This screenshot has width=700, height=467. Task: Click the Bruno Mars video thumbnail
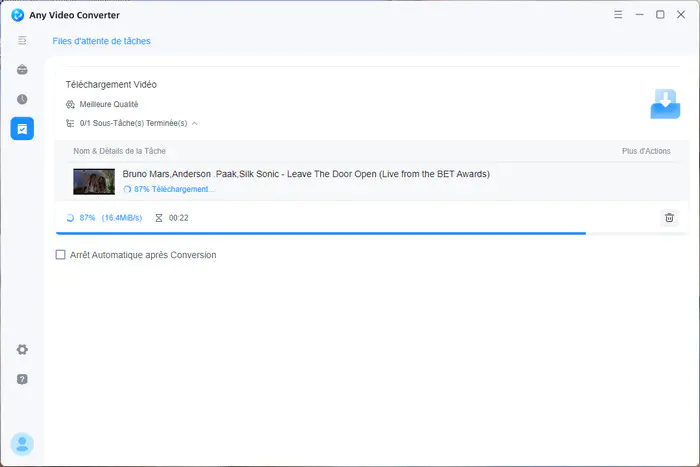pyautogui.click(x=94, y=181)
